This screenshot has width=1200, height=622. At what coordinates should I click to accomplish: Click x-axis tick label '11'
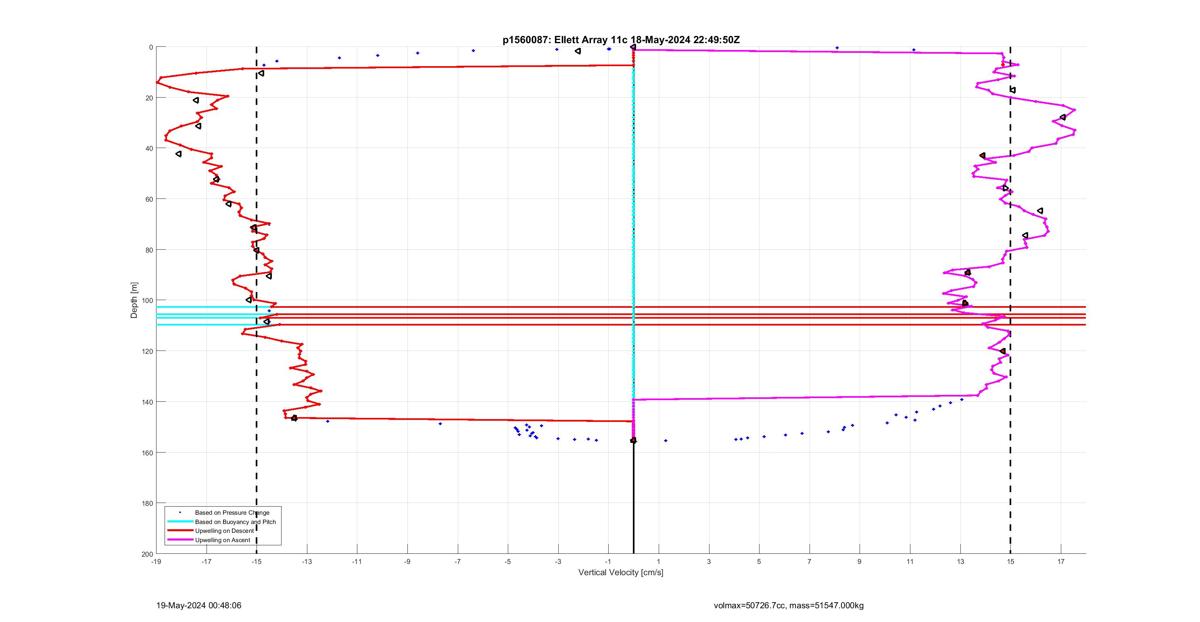click(910, 562)
